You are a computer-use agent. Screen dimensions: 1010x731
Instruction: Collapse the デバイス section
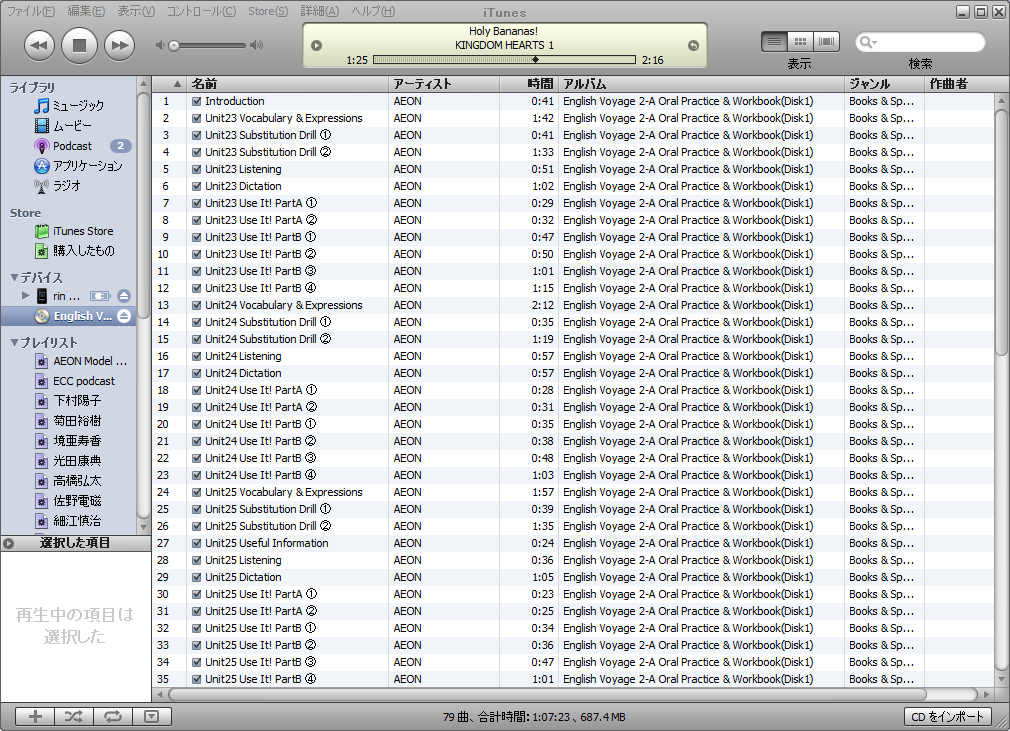coord(14,278)
